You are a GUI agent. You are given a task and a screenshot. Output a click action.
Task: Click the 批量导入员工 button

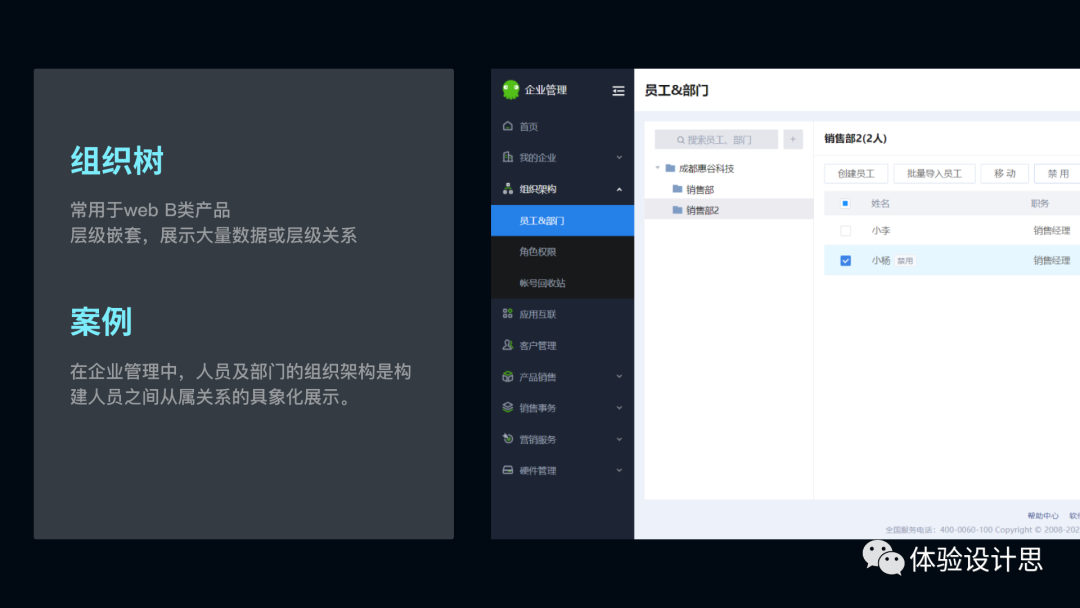[934, 174]
